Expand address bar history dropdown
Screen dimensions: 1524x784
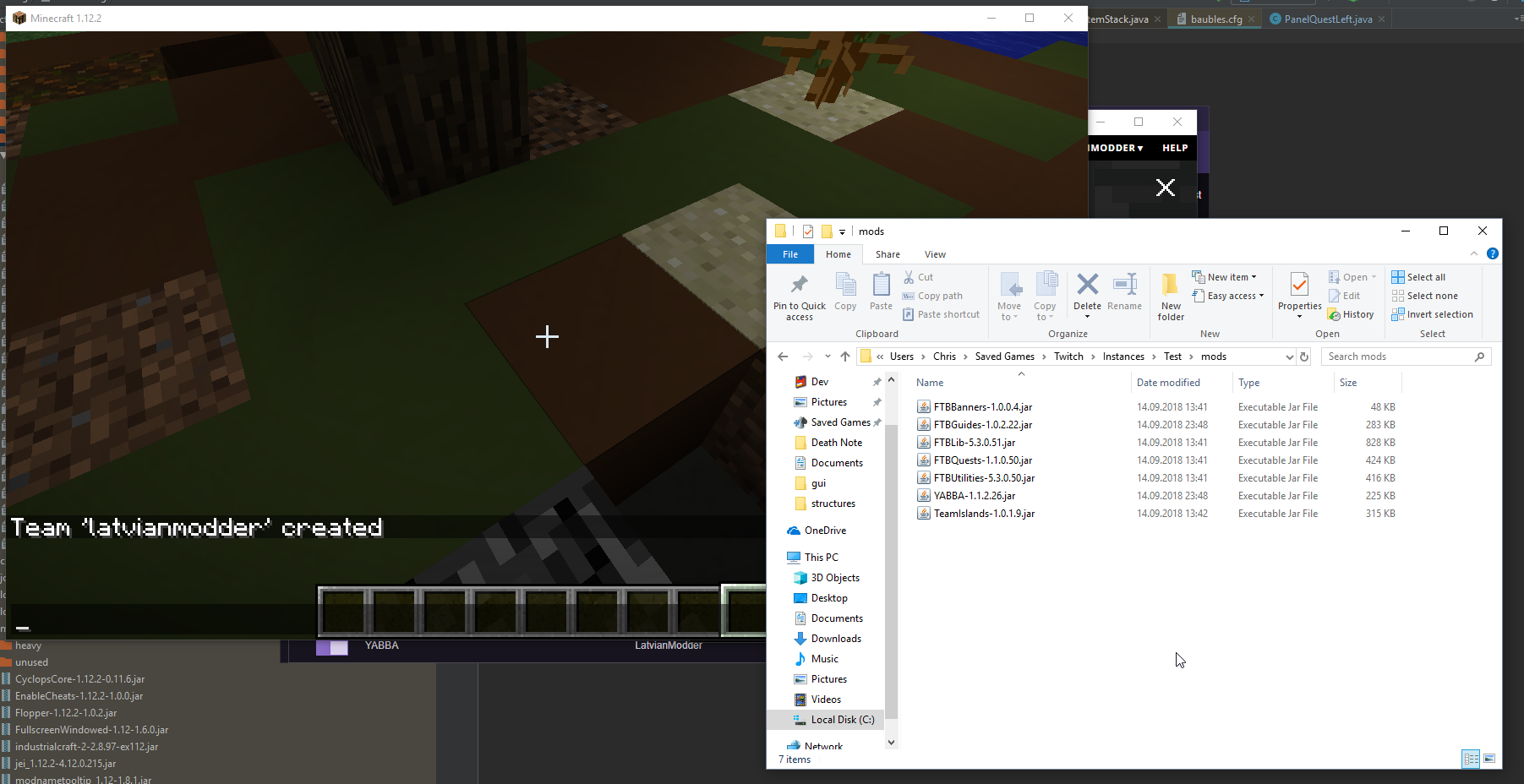tap(1289, 357)
